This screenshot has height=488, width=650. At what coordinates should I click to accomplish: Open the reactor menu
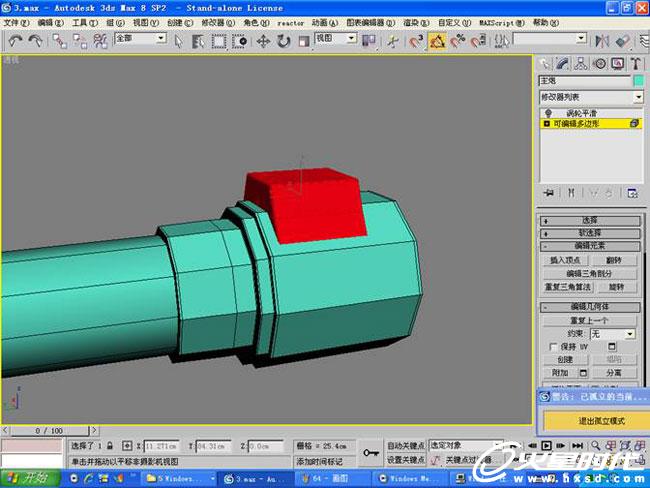point(291,23)
